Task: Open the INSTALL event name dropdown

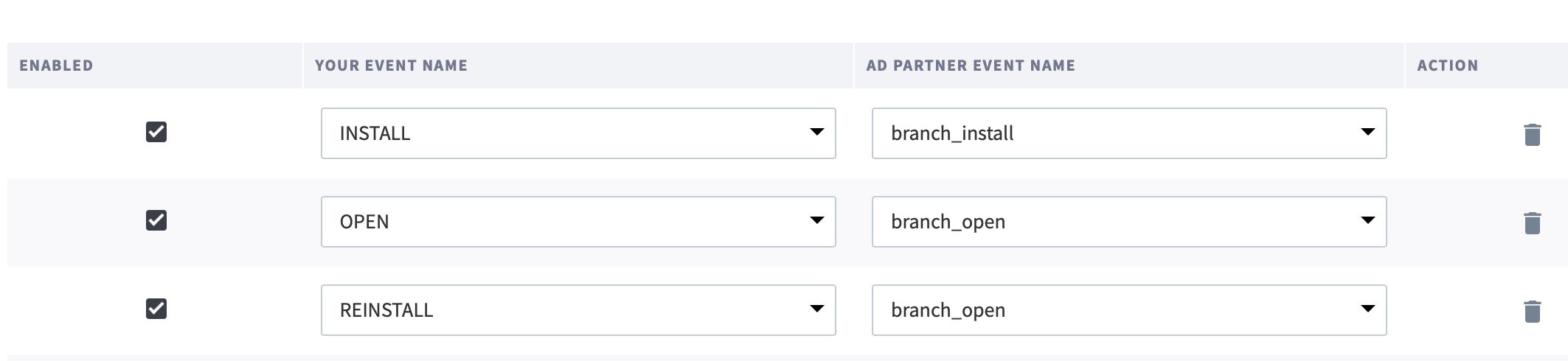Action: point(577,133)
